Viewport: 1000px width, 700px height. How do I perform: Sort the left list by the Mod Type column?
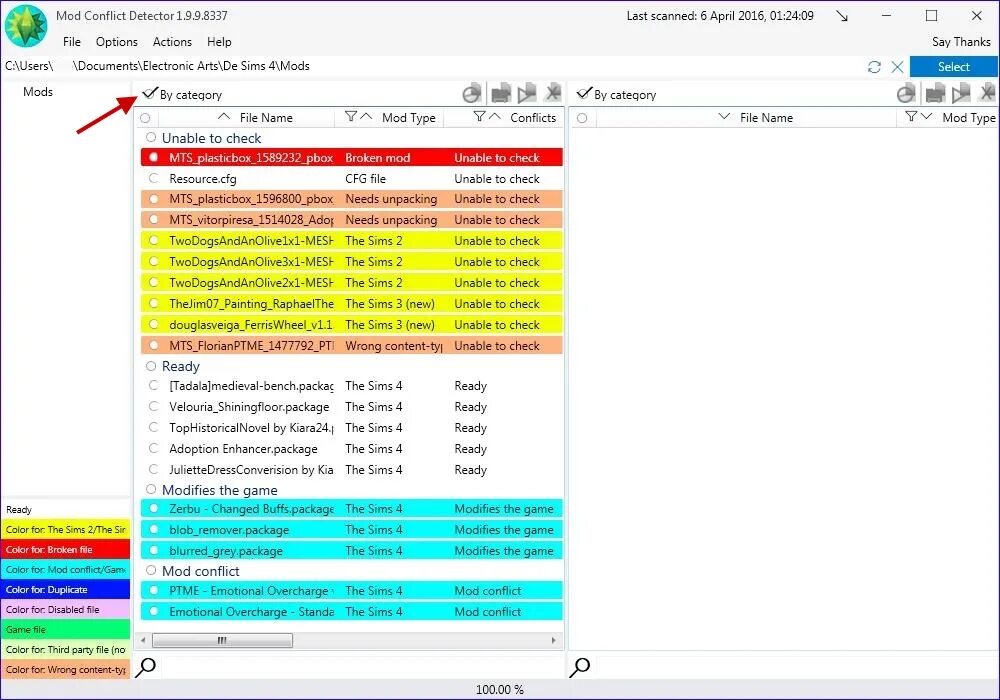(409, 117)
